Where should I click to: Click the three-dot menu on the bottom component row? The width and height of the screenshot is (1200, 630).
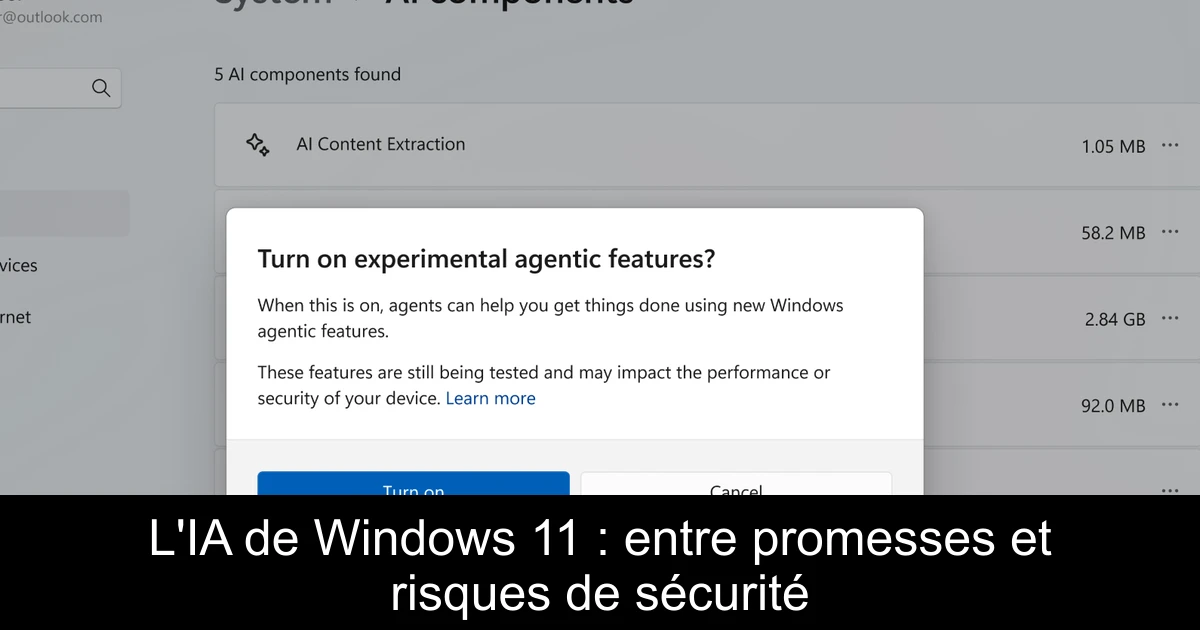coord(1170,490)
